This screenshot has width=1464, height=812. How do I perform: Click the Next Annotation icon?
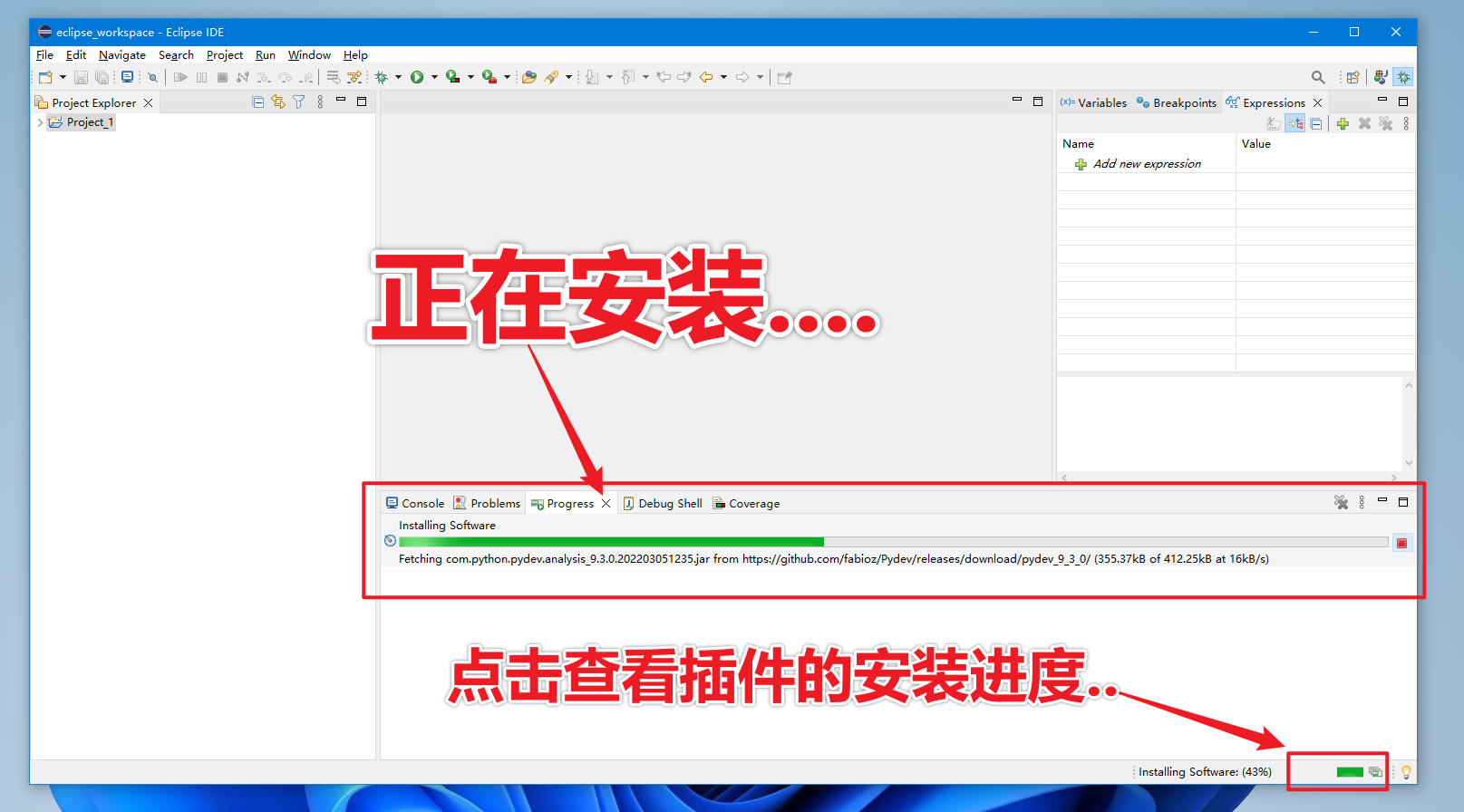click(x=592, y=77)
